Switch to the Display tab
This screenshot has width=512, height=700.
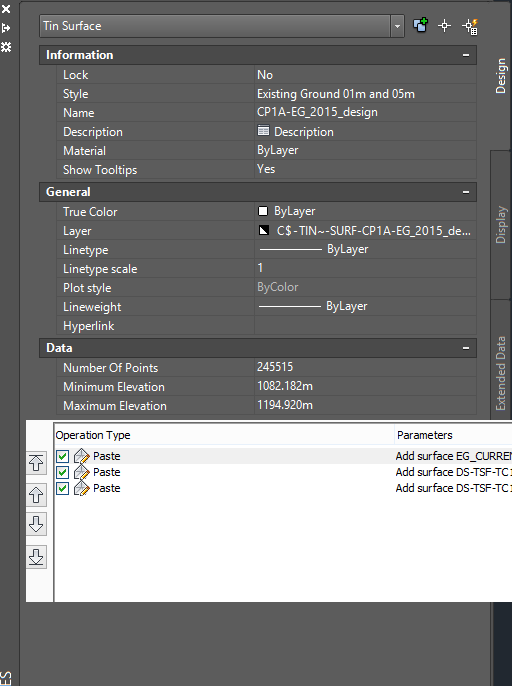(x=501, y=225)
